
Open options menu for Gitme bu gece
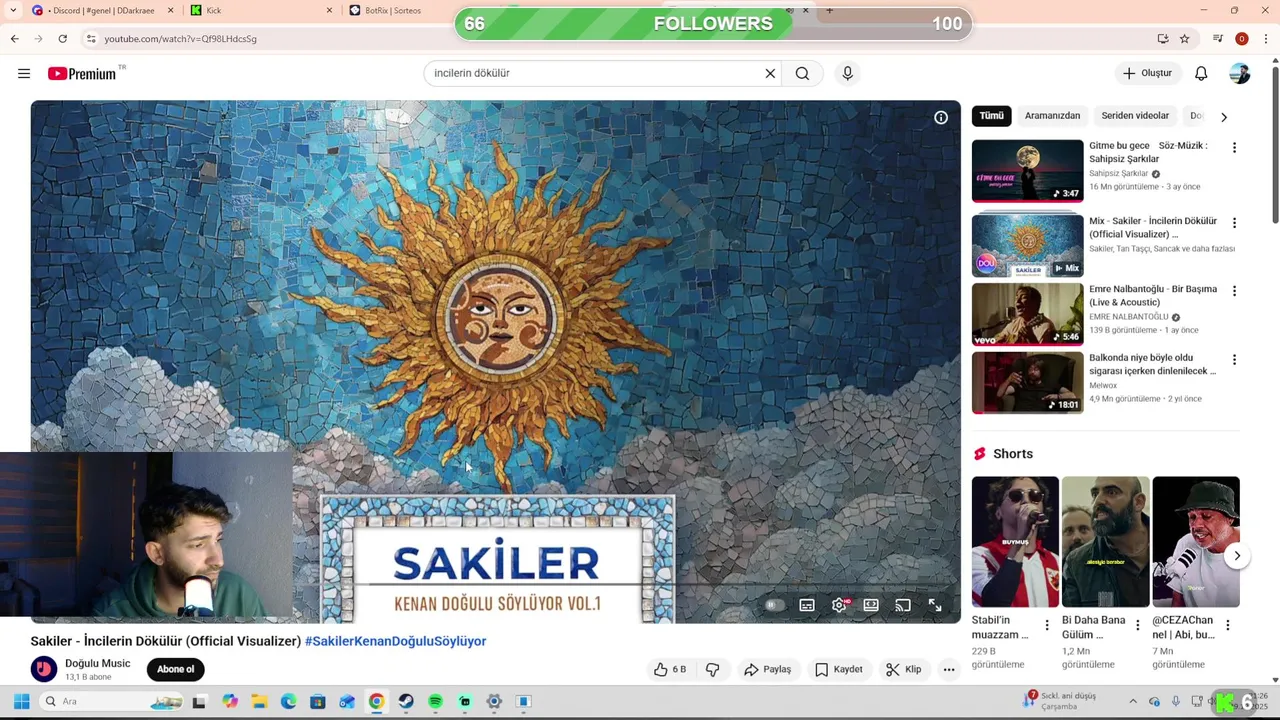pos(1234,148)
